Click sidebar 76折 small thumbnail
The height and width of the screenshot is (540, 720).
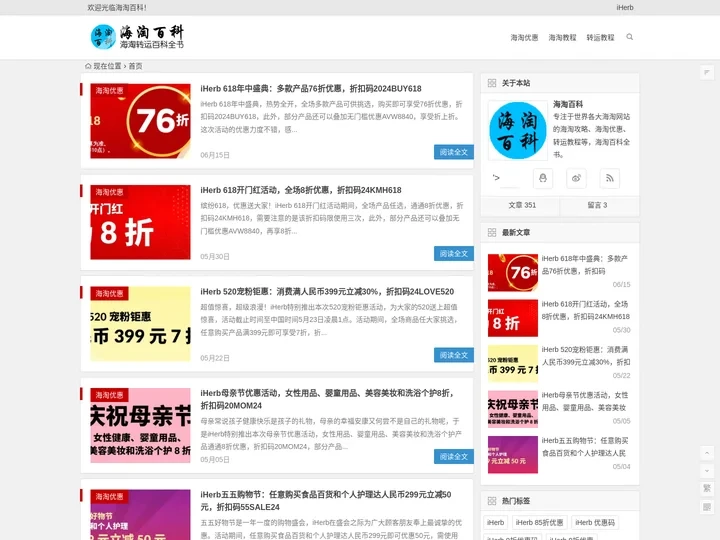(513, 273)
